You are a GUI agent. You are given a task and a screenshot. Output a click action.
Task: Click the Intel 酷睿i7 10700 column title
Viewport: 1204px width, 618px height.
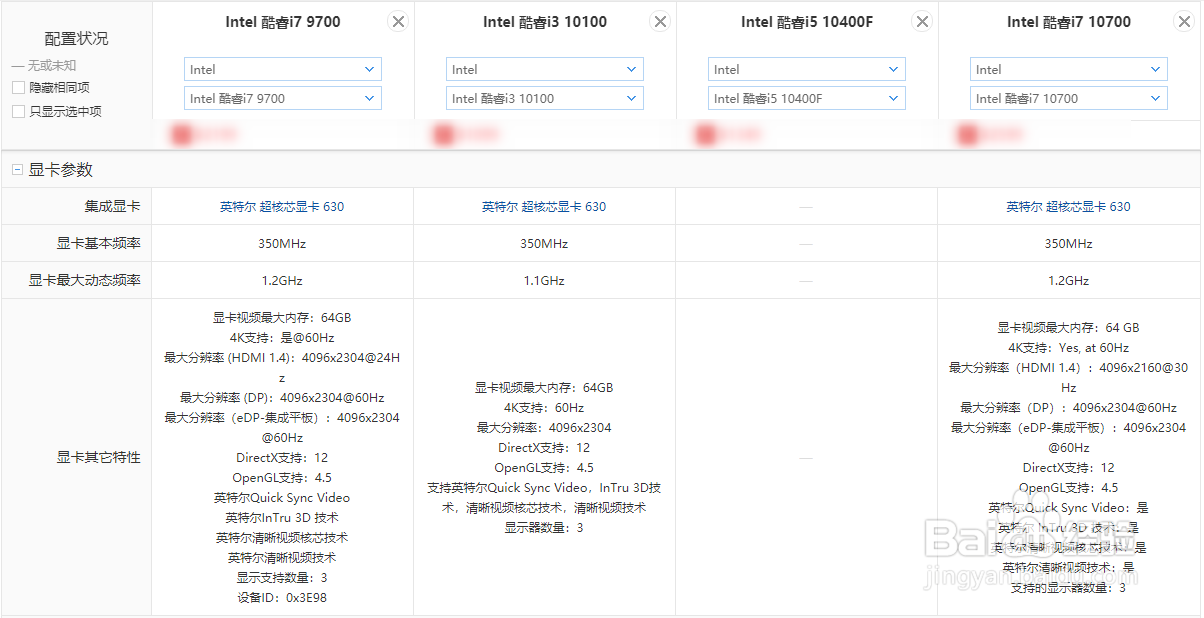(x=1069, y=22)
